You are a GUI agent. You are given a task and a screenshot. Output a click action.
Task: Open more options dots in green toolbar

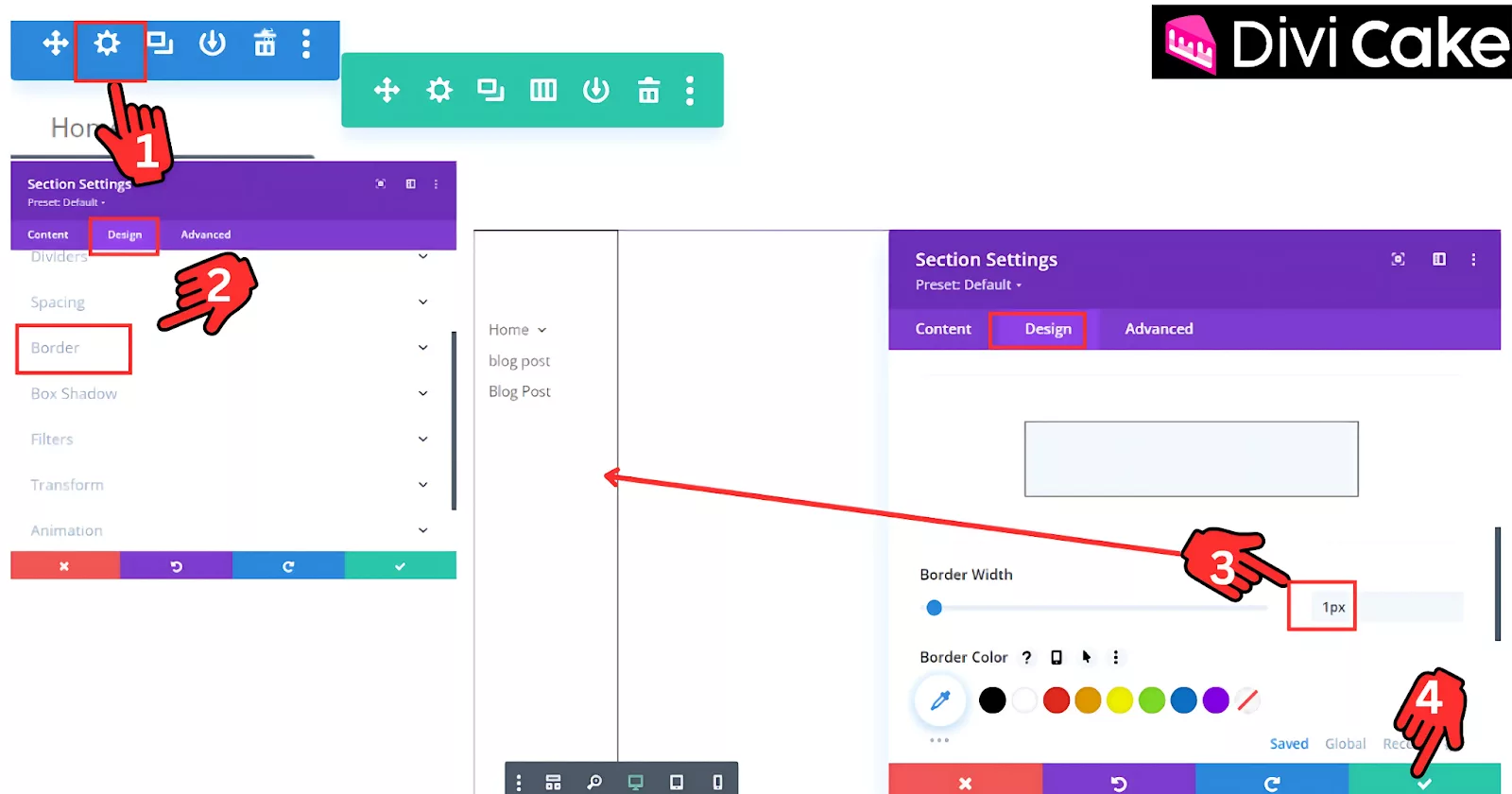pyautogui.click(x=690, y=91)
